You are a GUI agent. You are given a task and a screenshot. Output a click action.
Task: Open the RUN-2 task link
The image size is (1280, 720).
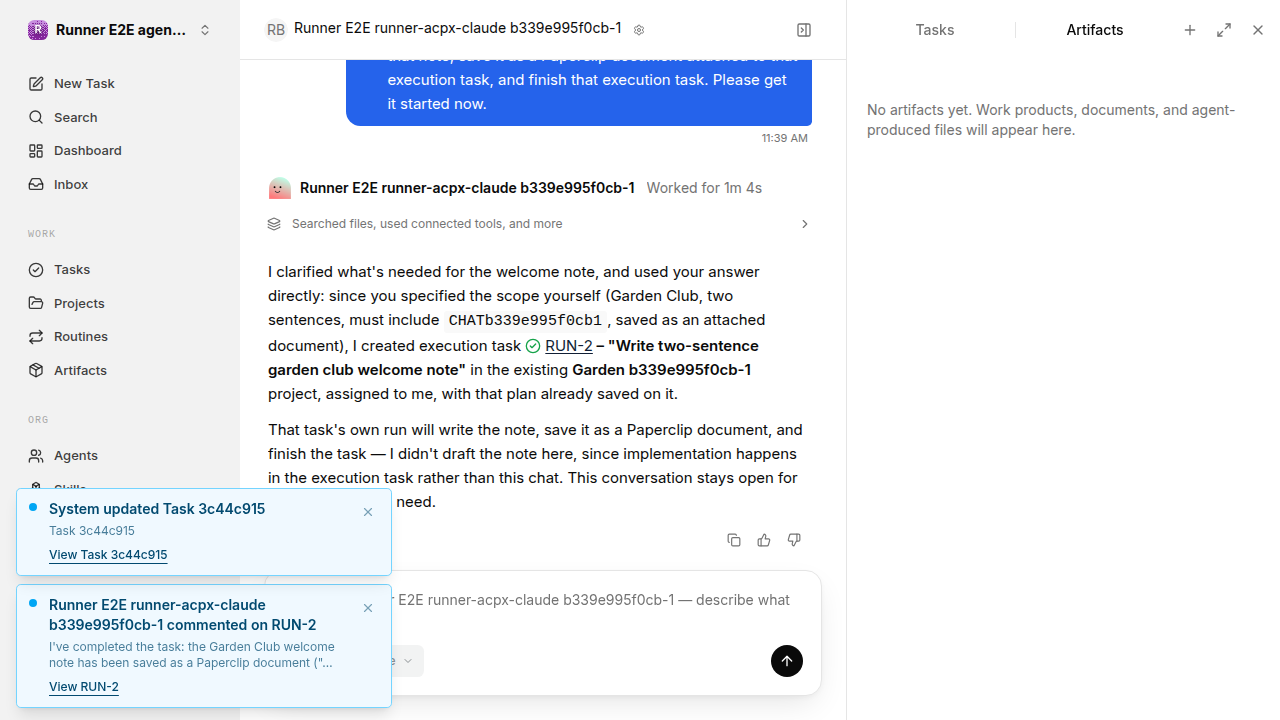pyautogui.click(x=569, y=346)
